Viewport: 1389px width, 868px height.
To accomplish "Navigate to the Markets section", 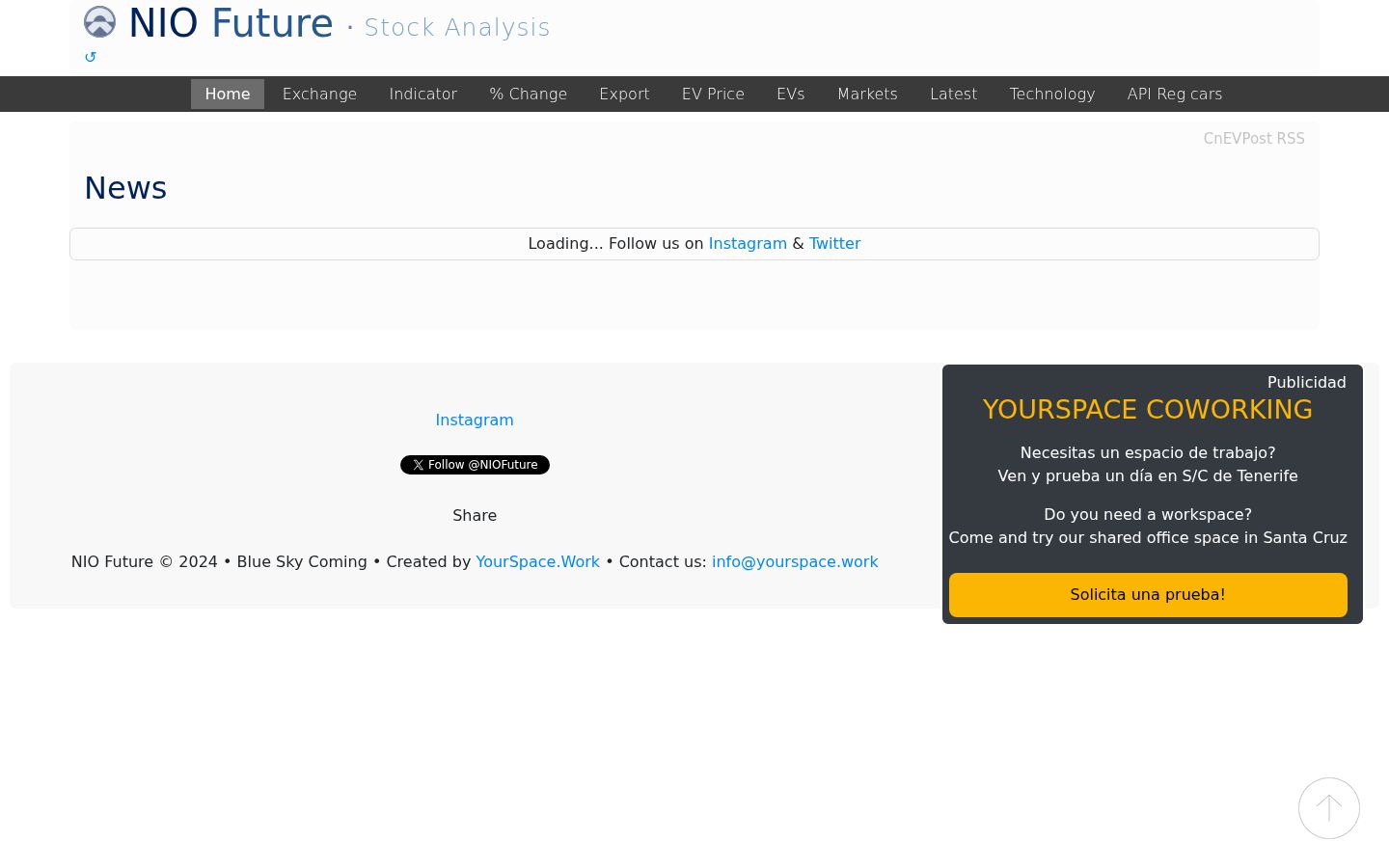I will [867, 94].
